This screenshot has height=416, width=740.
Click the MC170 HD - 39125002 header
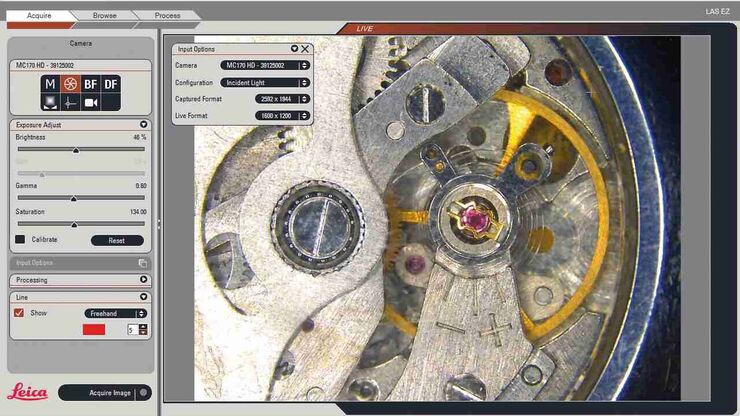click(x=80, y=65)
